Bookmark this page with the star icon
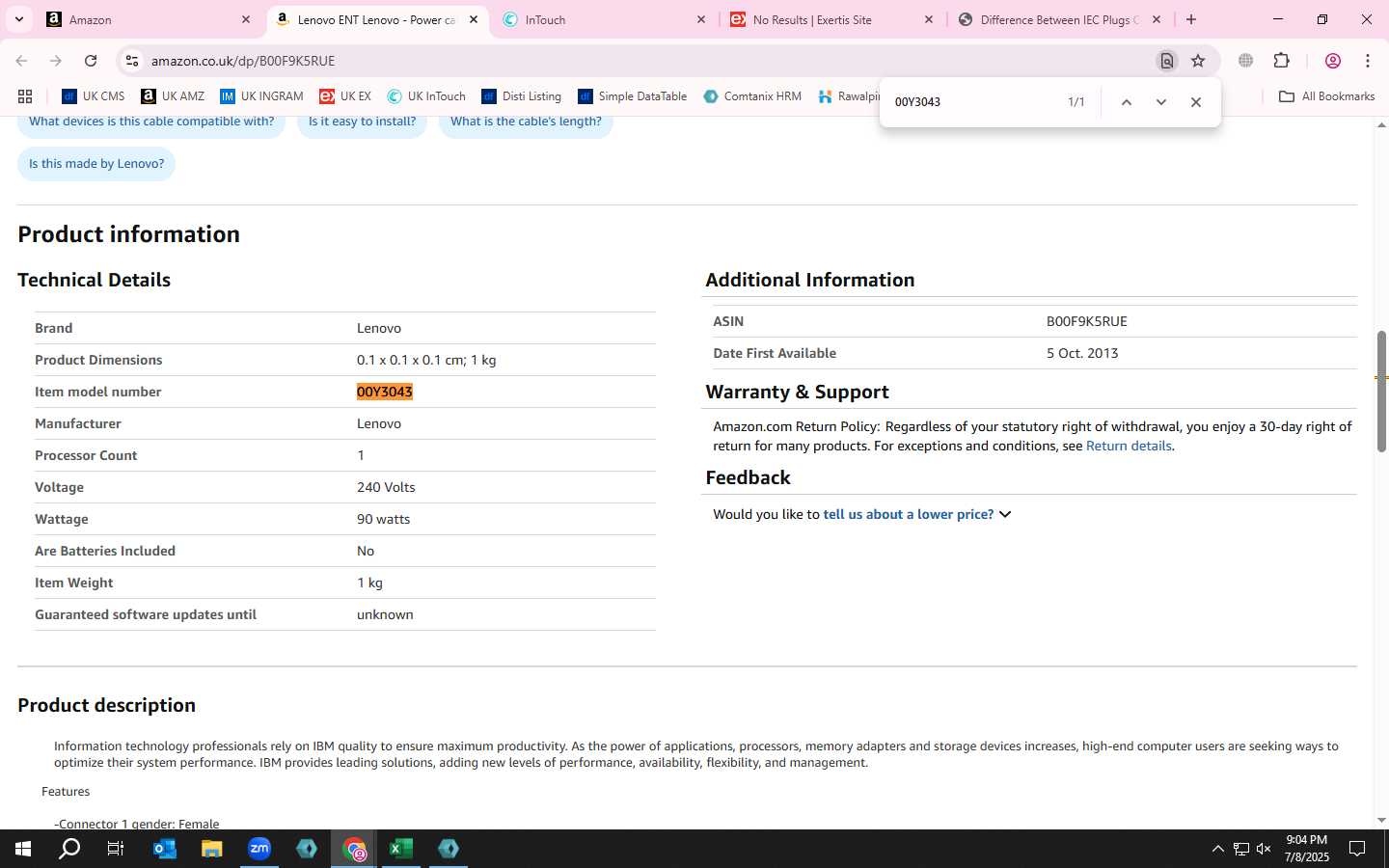 point(1198,61)
